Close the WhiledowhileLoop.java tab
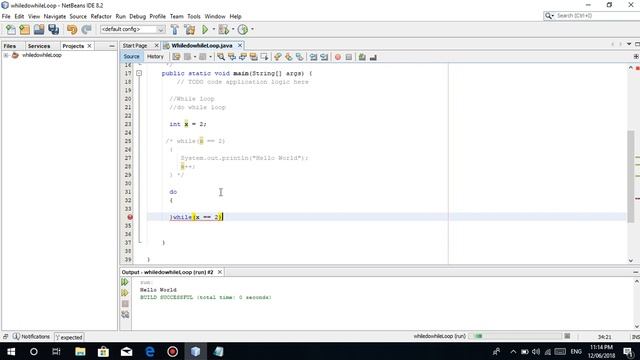 point(240,45)
